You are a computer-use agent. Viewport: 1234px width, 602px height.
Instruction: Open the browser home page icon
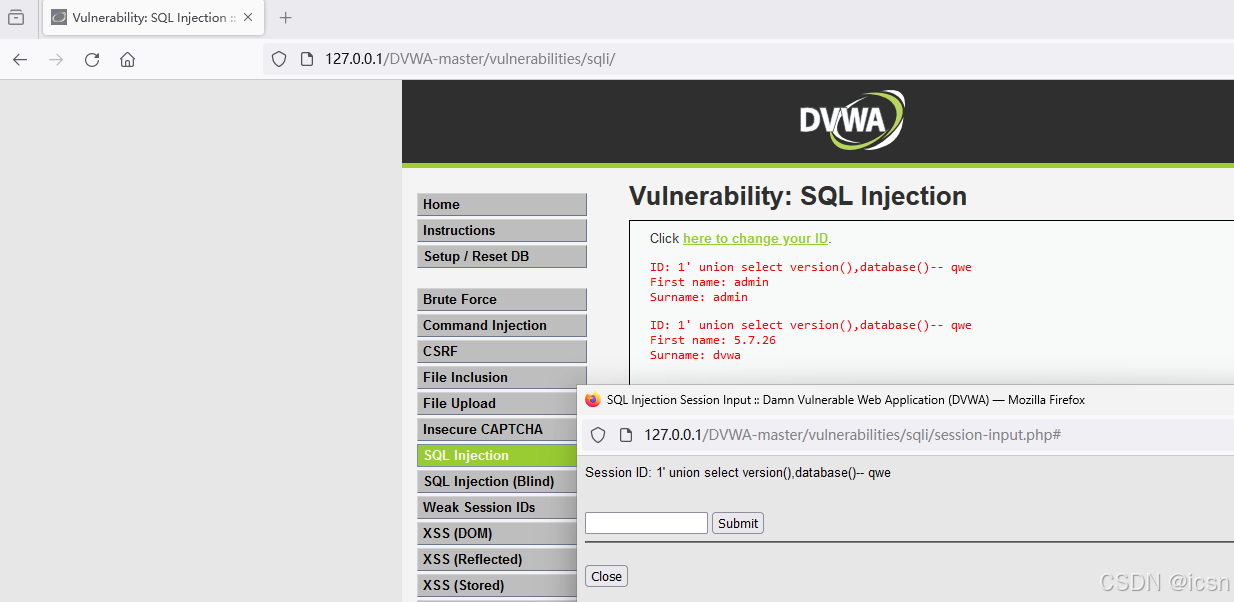[127, 59]
